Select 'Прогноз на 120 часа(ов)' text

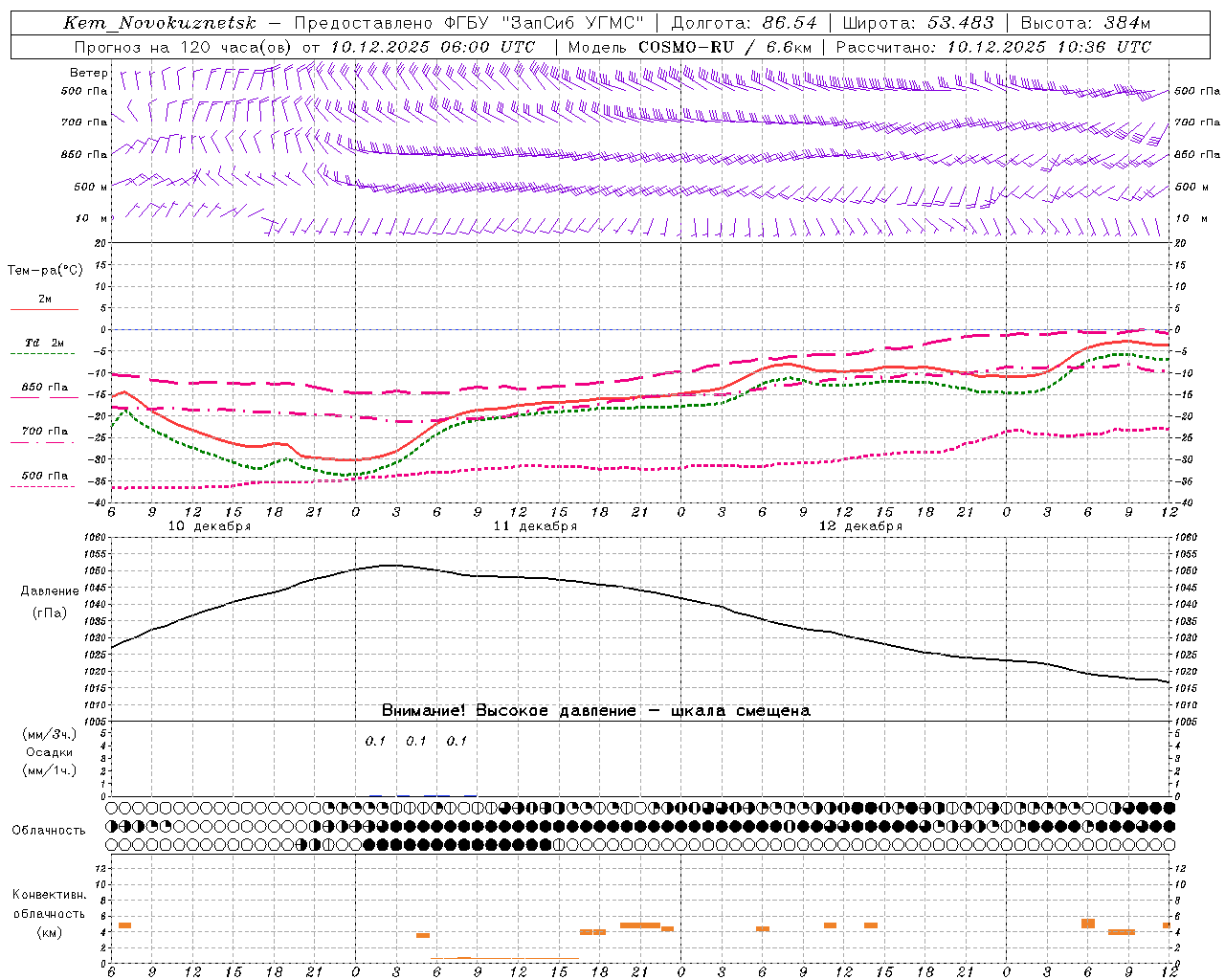point(184,47)
